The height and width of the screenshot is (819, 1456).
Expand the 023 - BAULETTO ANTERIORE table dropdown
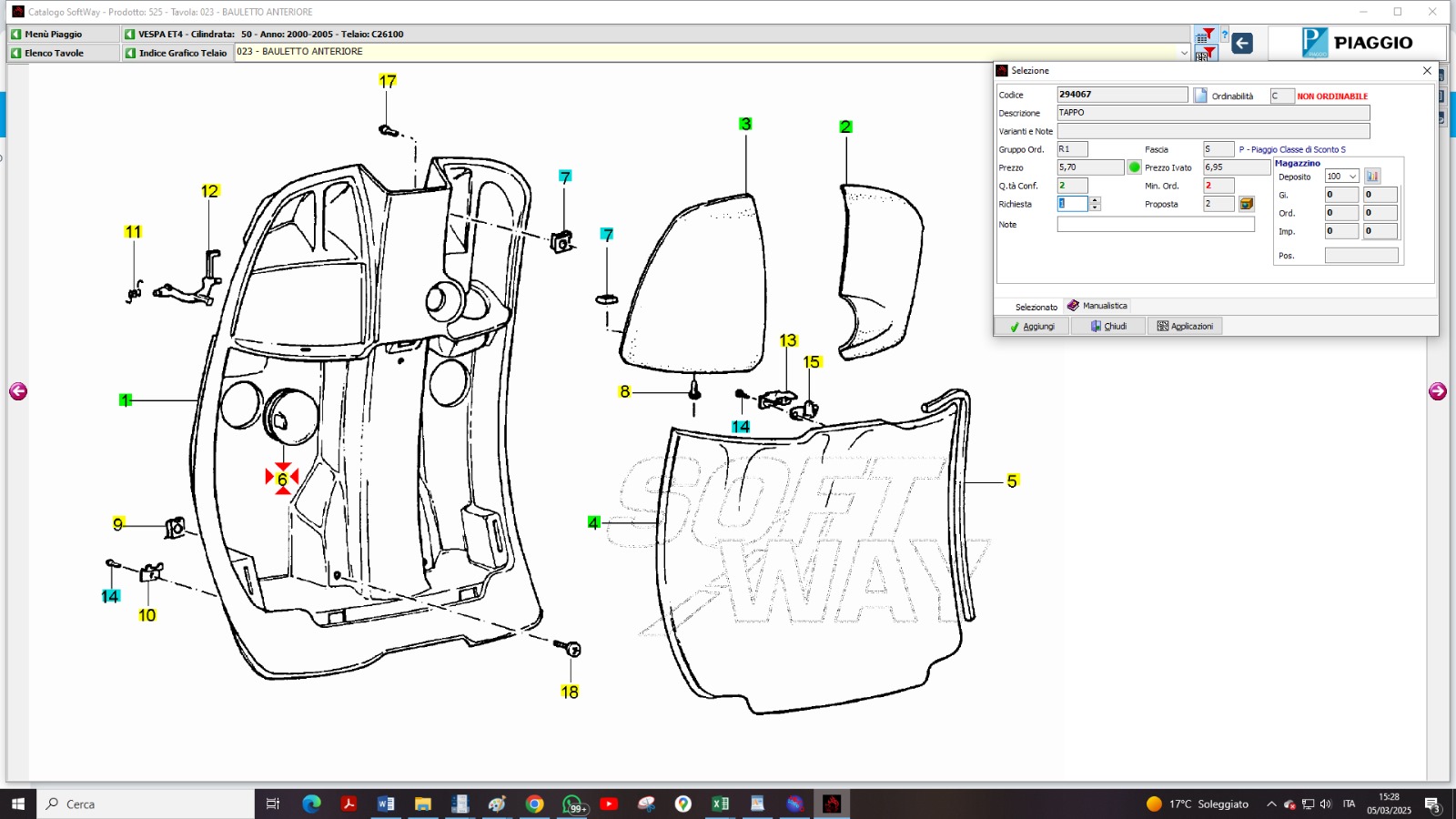click(x=1184, y=53)
